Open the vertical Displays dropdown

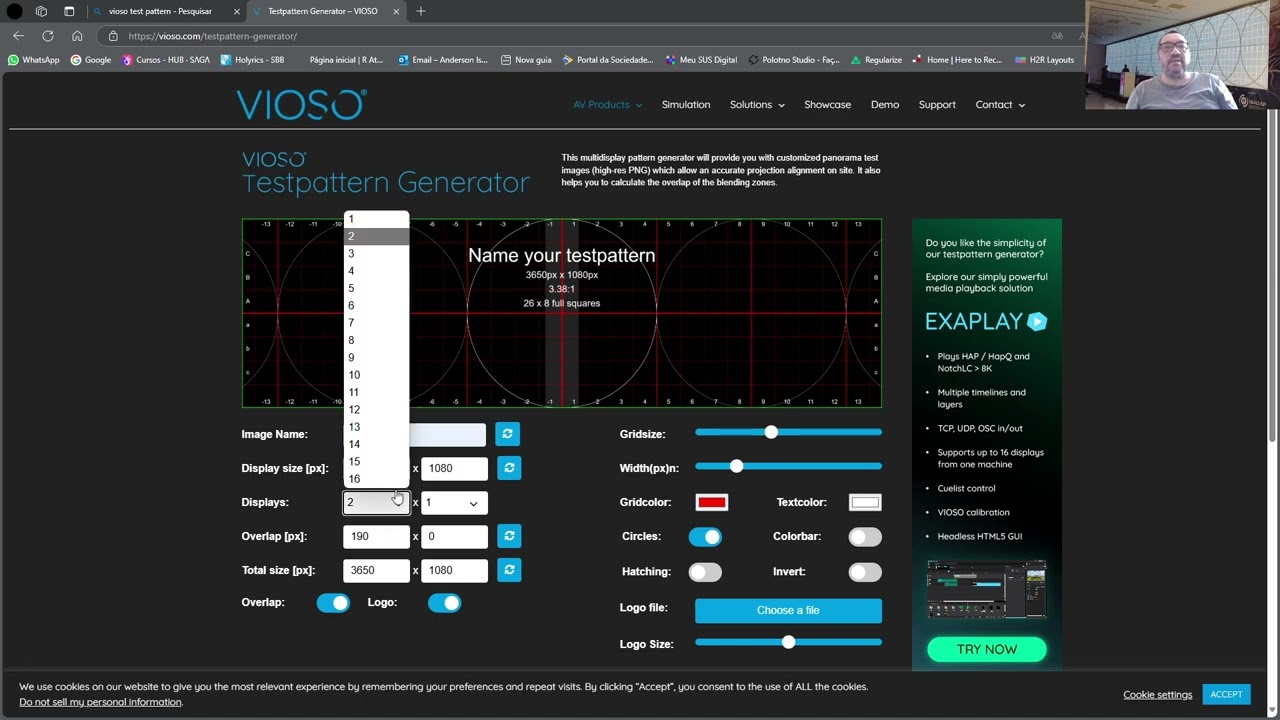click(454, 503)
